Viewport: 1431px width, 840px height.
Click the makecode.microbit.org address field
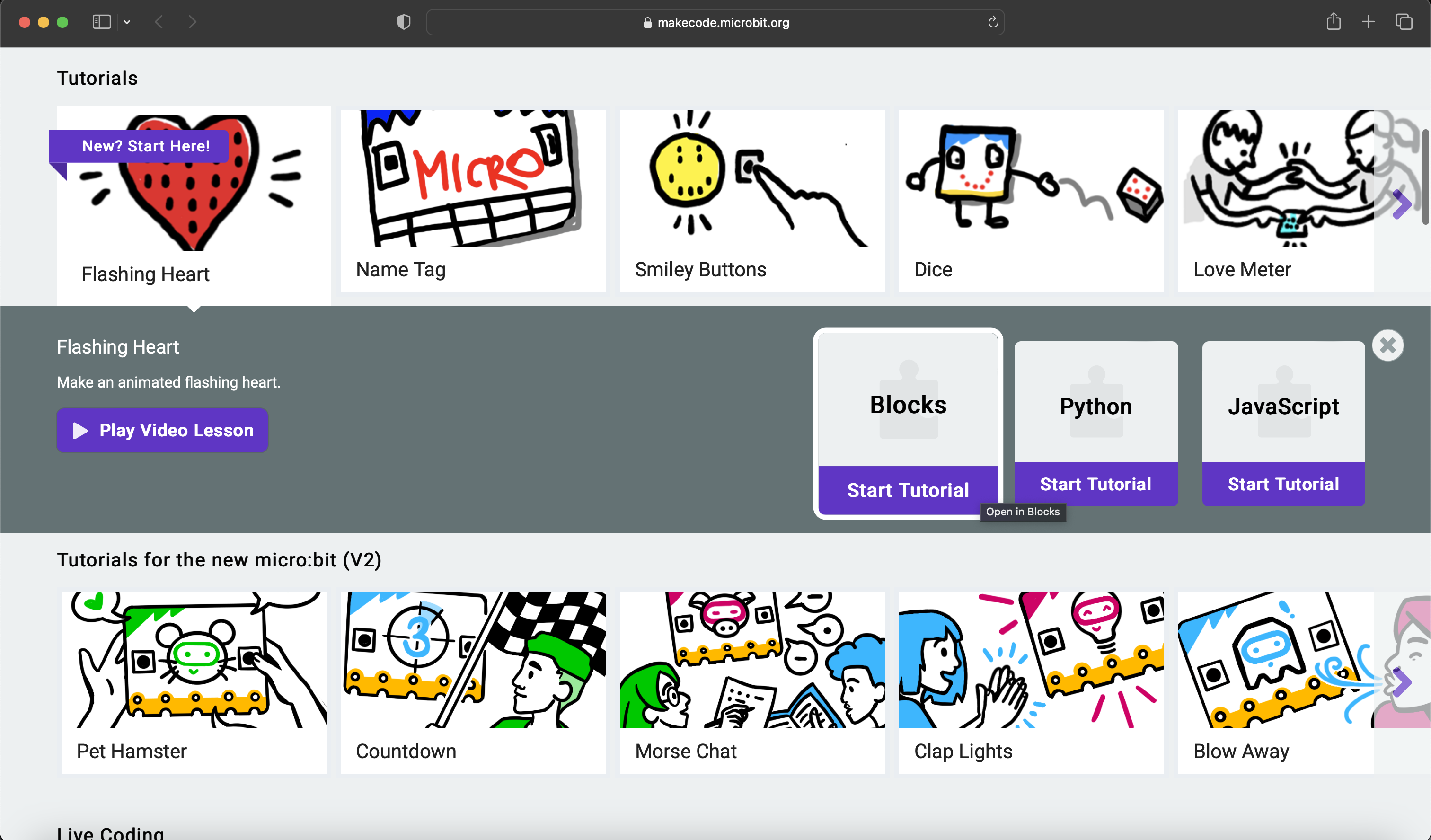click(715, 22)
